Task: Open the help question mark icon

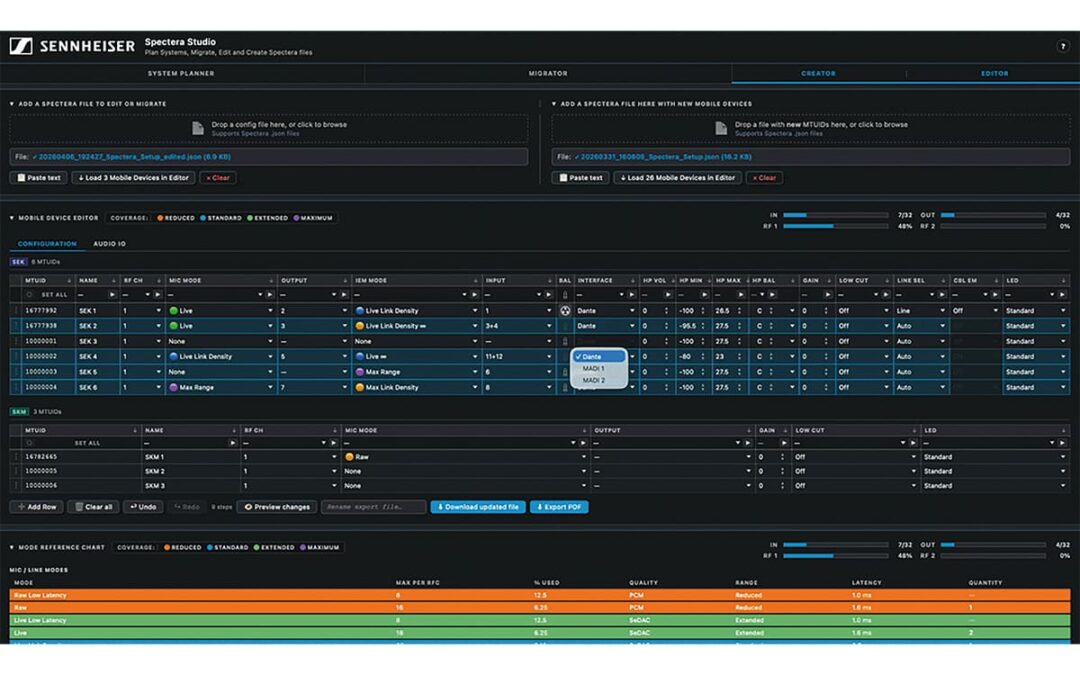Action: pyautogui.click(x=1062, y=46)
